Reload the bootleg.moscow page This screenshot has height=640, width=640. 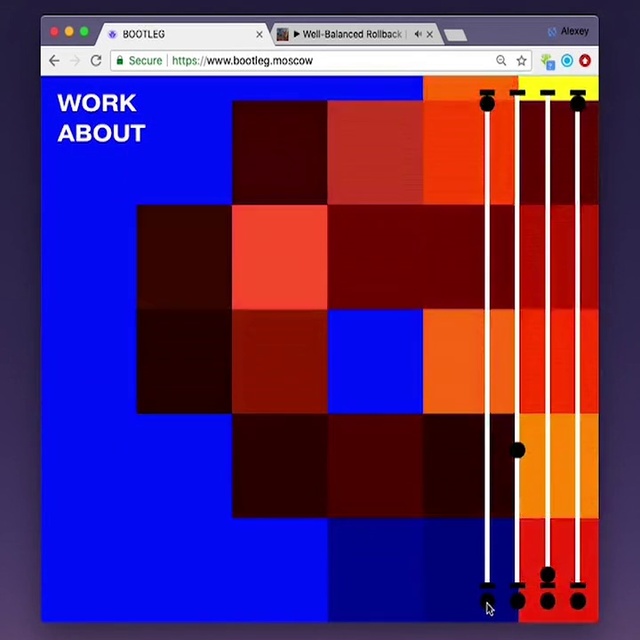click(96, 60)
